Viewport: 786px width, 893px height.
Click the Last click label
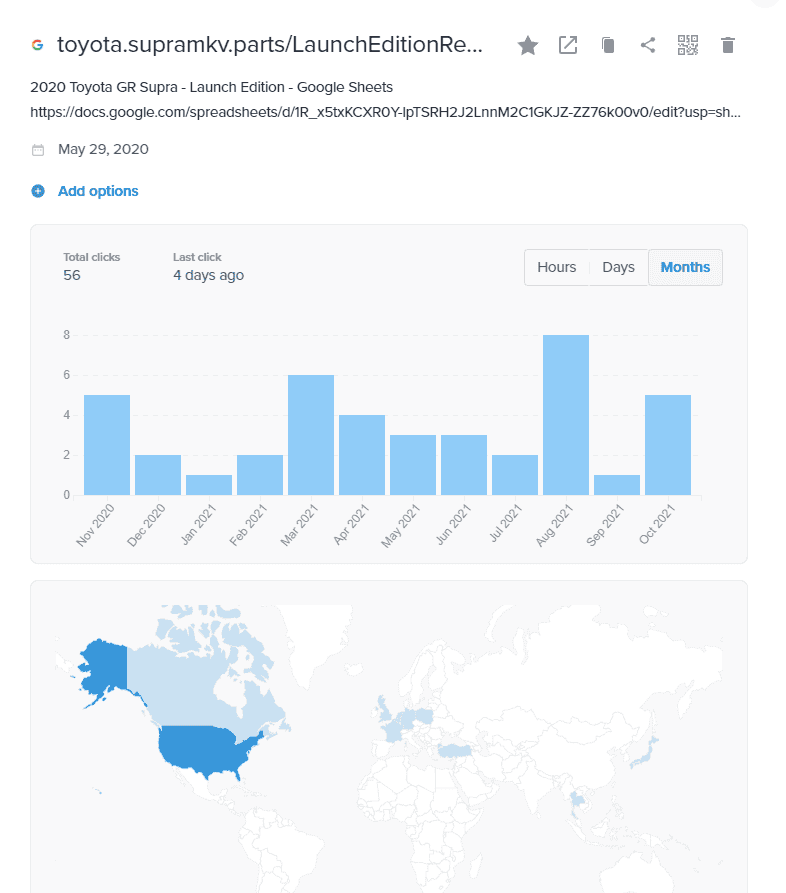[197, 257]
